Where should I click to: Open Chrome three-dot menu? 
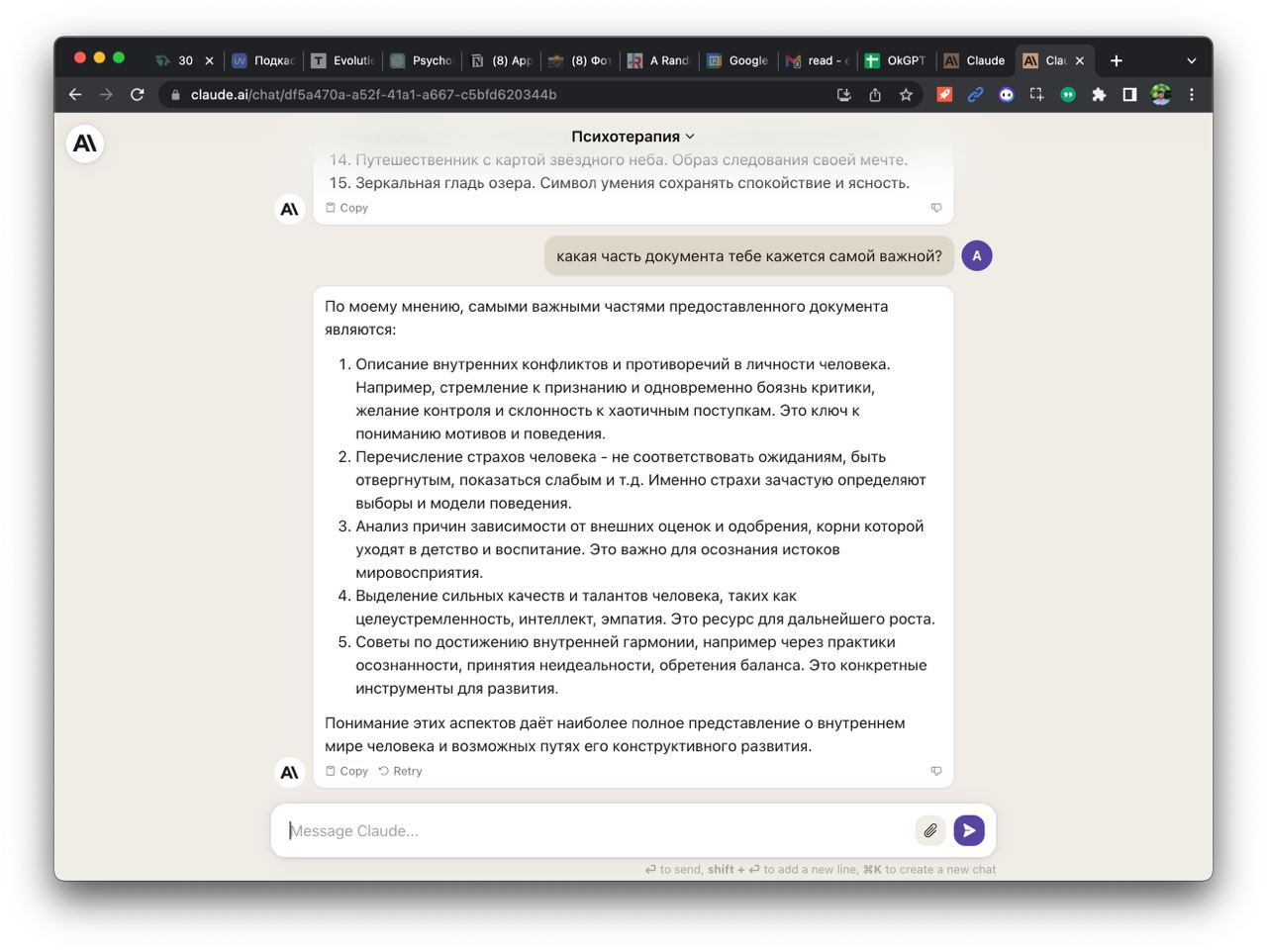tap(1192, 95)
